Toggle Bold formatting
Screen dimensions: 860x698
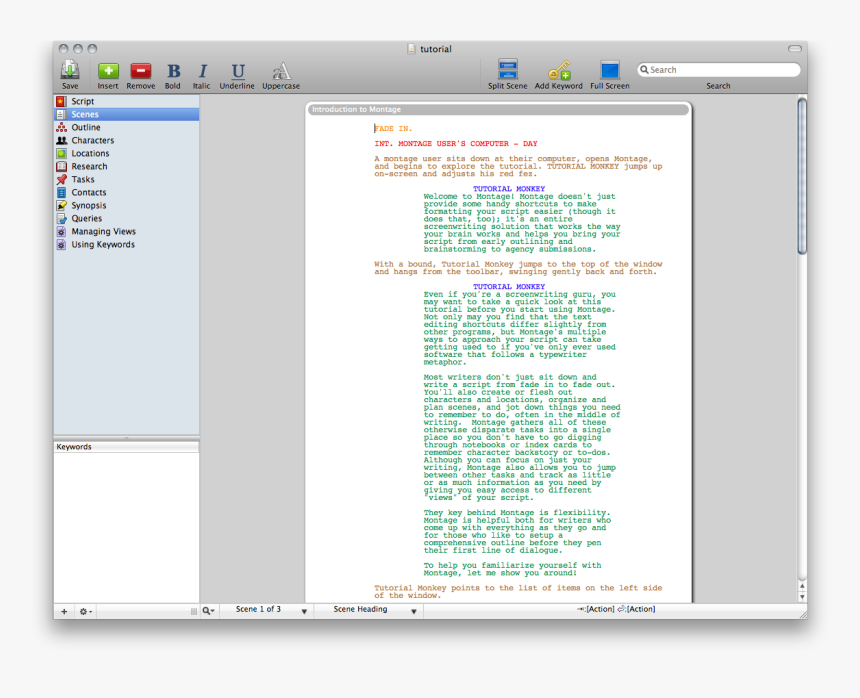(x=173, y=71)
